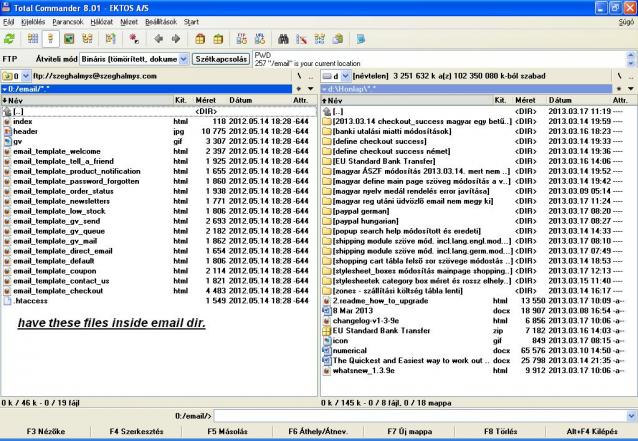Click the root backslash button of right panel
The width and height of the screenshot is (638, 441).
[x=619, y=76]
